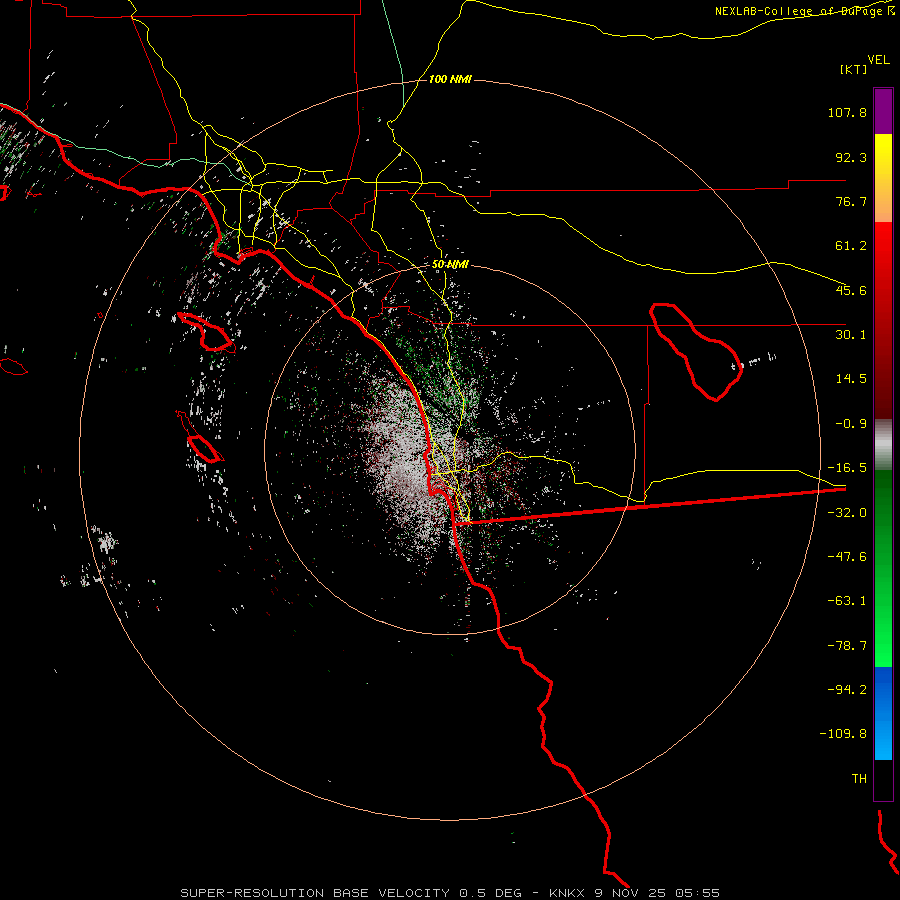The width and height of the screenshot is (900, 900).
Task: Pick the gray near-zero segment of velocity scale
Action: [883, 445]
